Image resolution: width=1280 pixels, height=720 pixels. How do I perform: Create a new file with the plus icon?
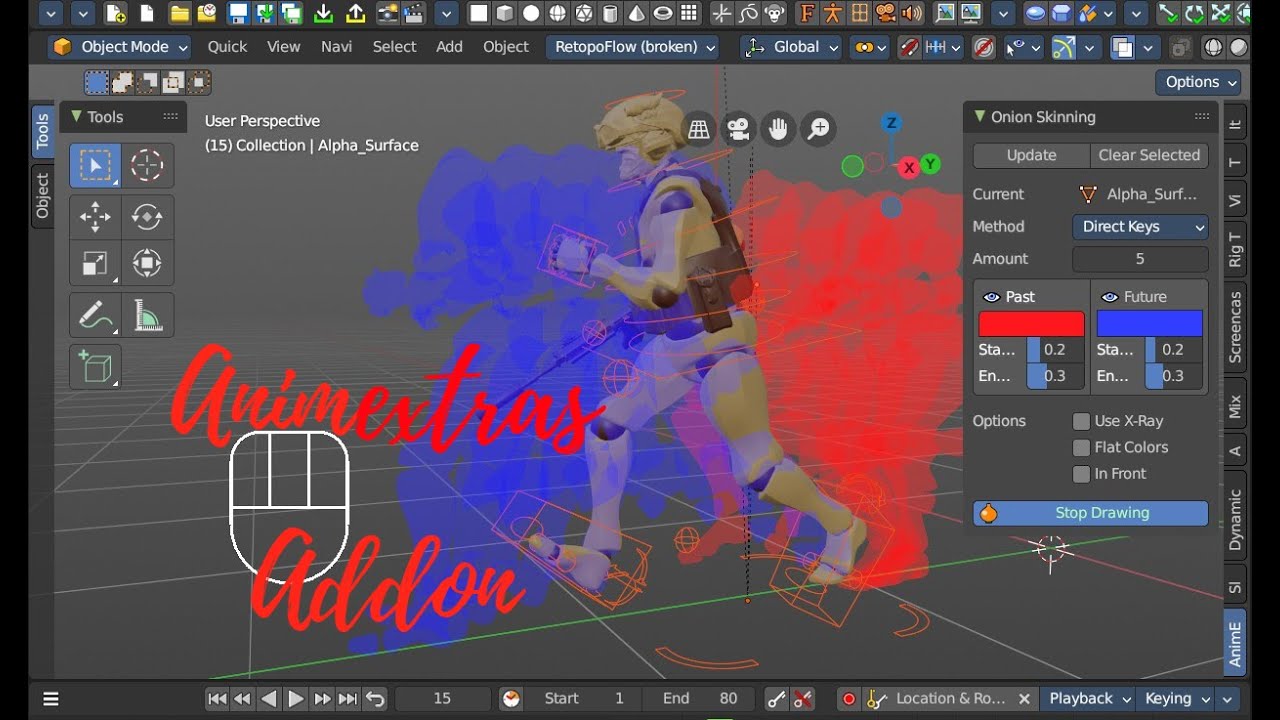click(116, 13)
